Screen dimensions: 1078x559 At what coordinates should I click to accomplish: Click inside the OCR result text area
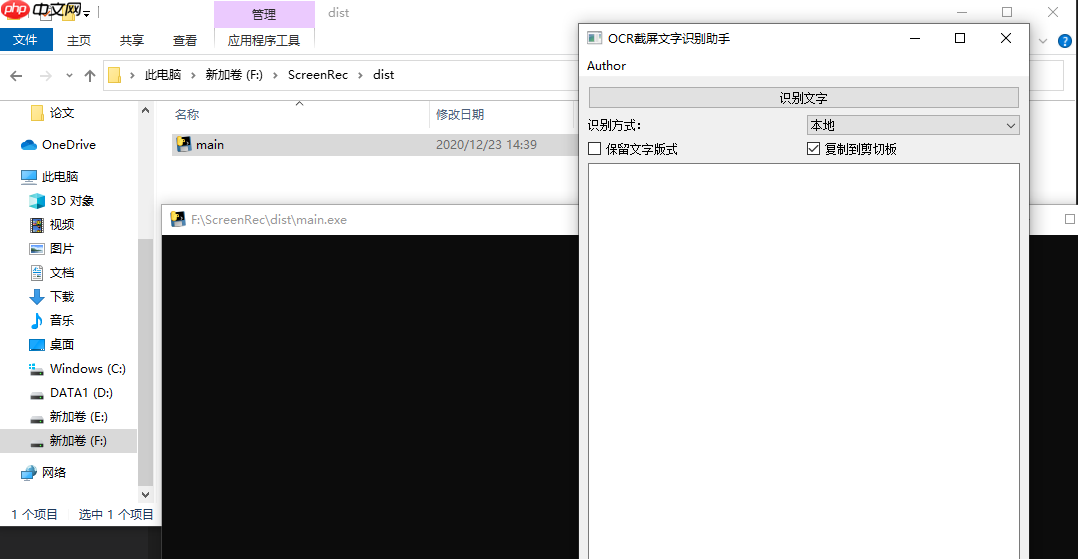pyautogui.click(x=804, y=361)
